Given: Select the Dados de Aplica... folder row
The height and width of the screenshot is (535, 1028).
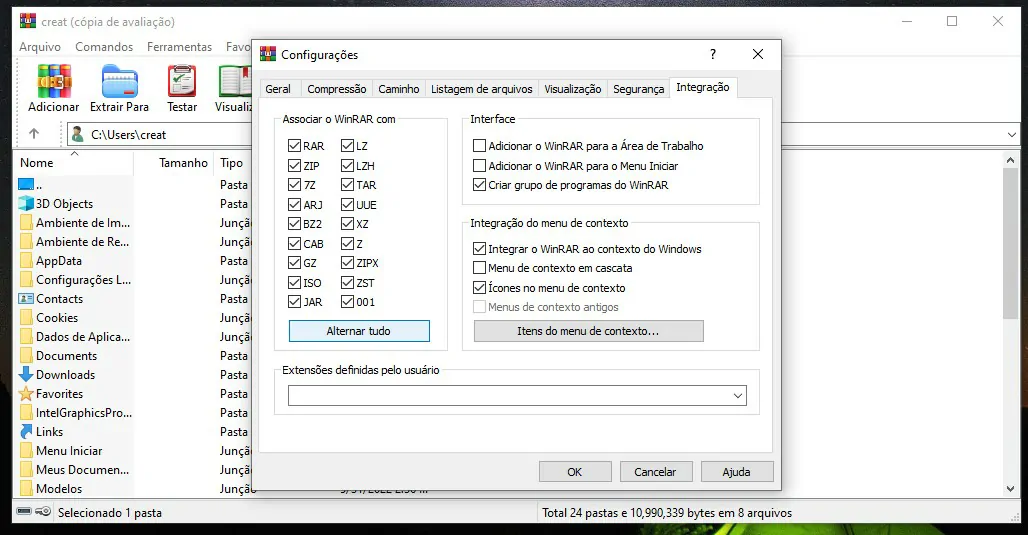Looking at the screenshot, I should (x=73, y=336).
